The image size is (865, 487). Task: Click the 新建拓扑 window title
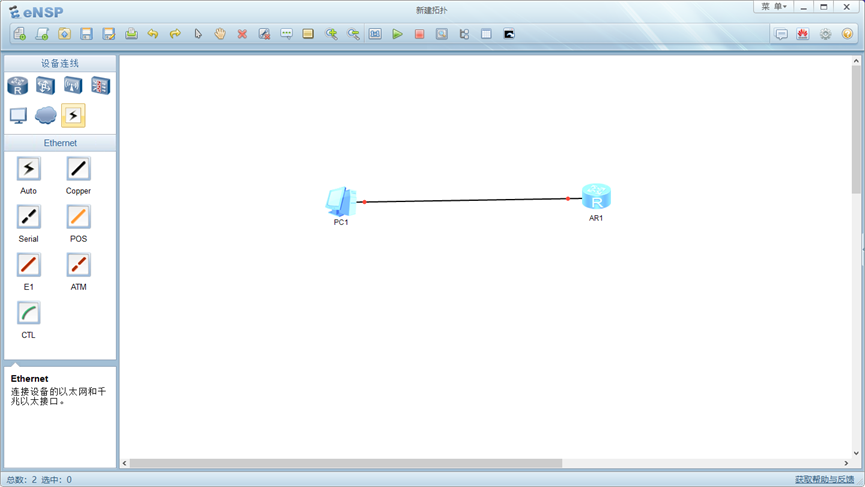pyautogui.click(x=431, y=10)
